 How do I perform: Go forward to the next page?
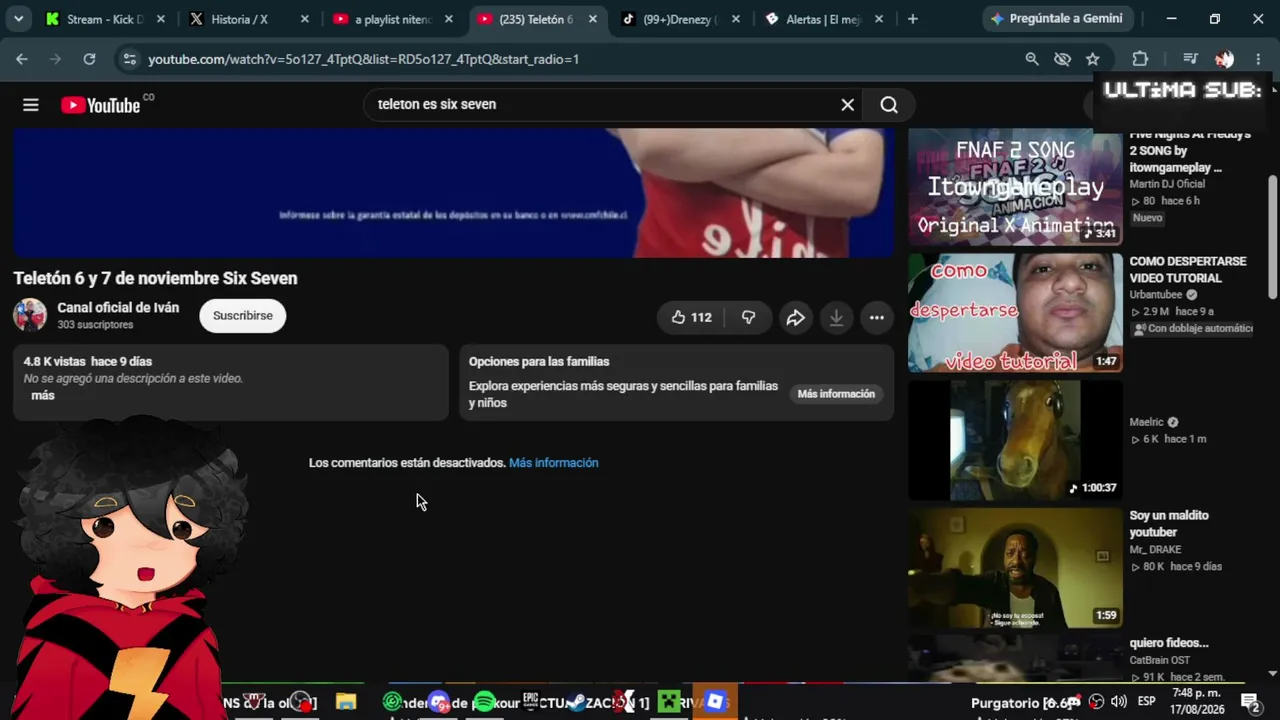point(55,59)
